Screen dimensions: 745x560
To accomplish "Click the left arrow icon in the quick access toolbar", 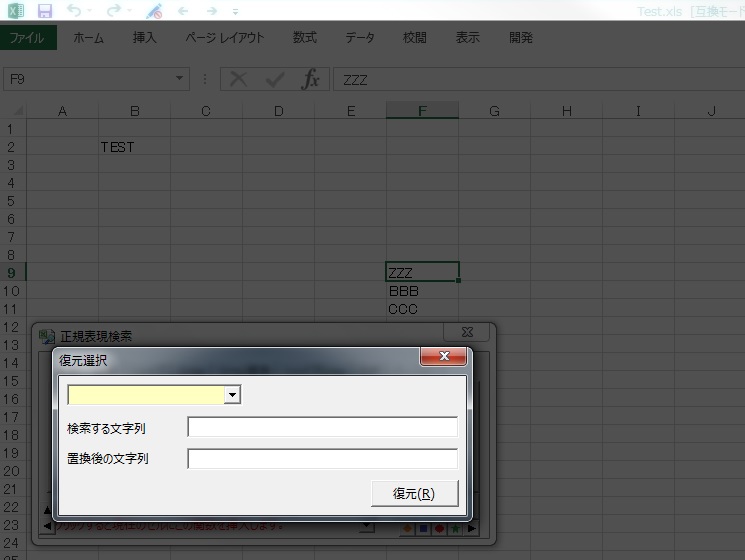I will coord(182,11).
